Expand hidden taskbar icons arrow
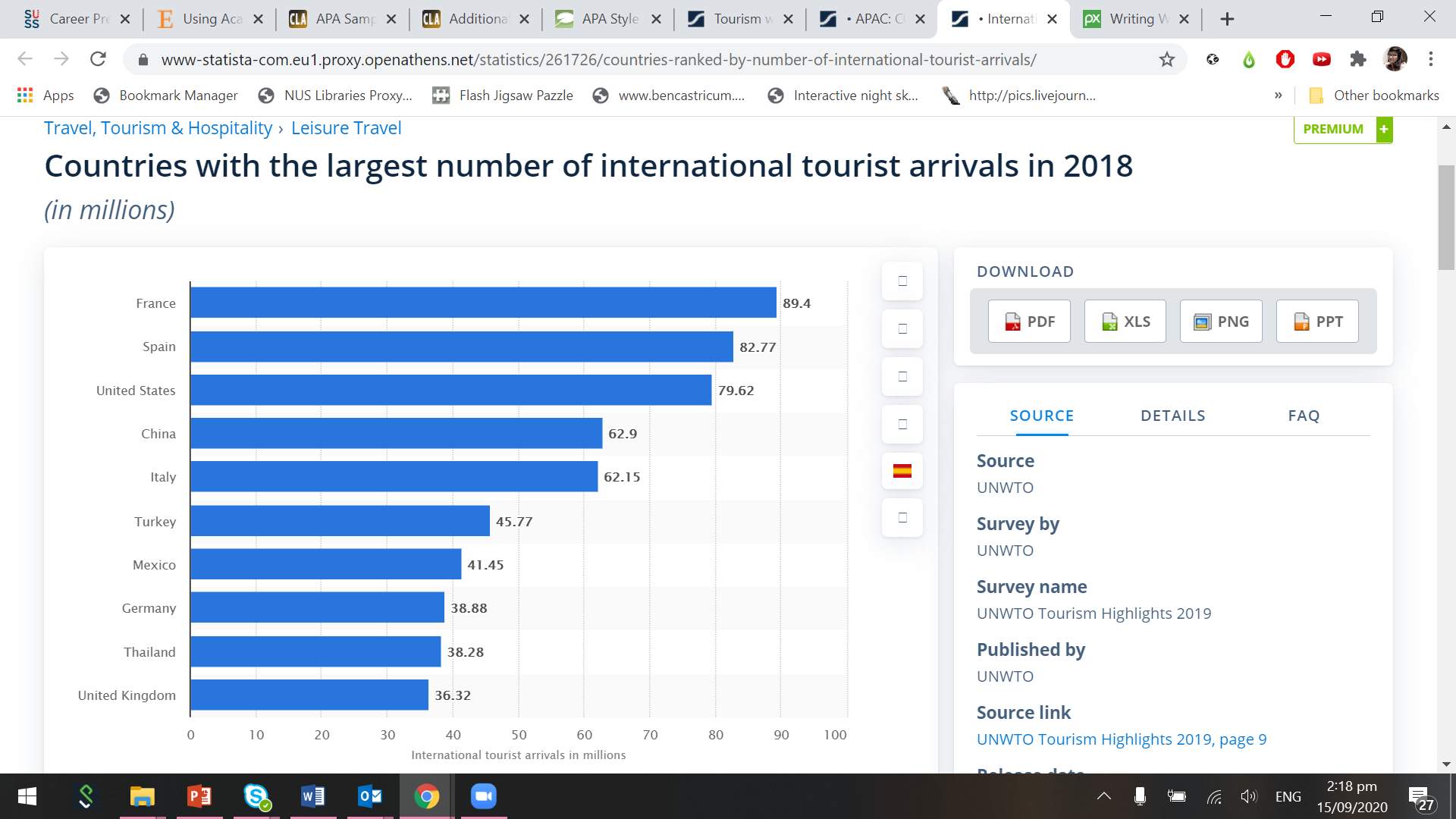 pyautogui.click(x=1103, y=796)
